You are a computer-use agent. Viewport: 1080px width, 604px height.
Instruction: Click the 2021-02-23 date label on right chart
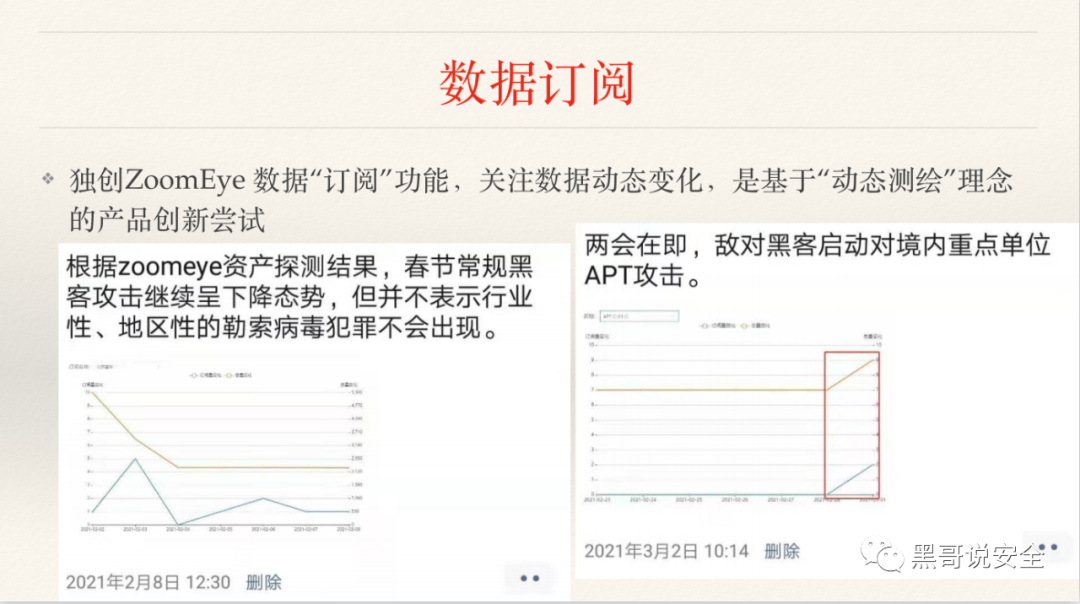[x=596, y=499]
